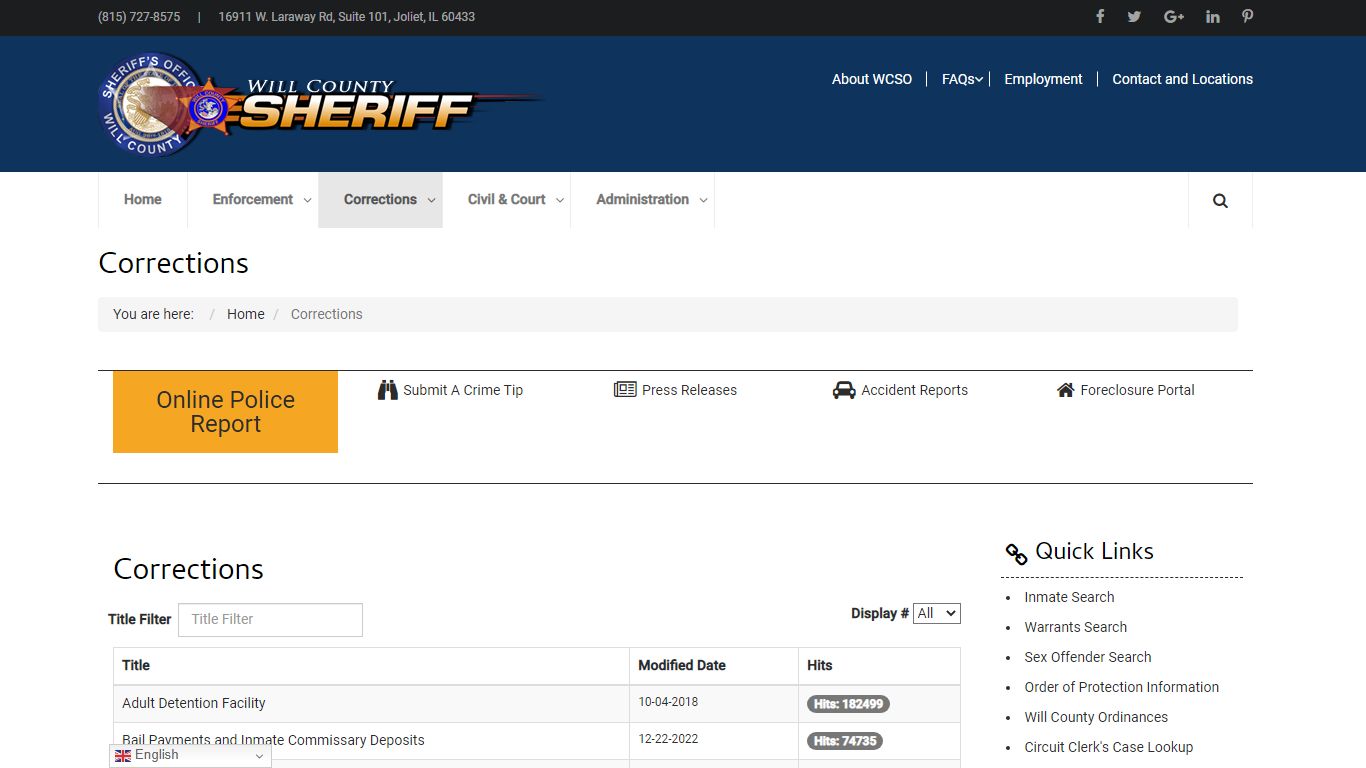Image resolution: width=1366 pixels, height=768 pixels.
Task: Open the LinkedIn social icon
Action: coord(1212,17)
